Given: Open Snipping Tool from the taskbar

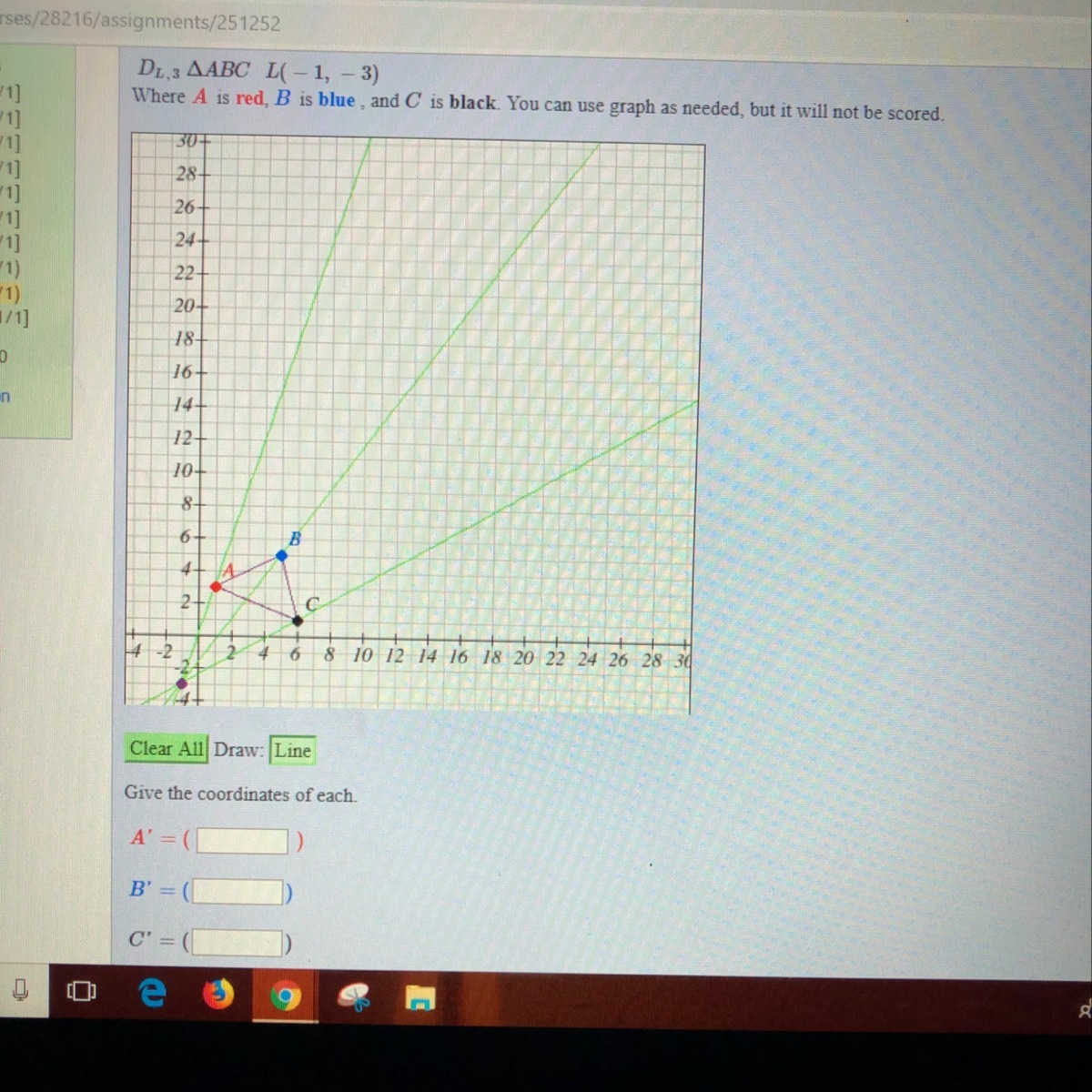Looking at the screenshot, I should pos(356,998).
